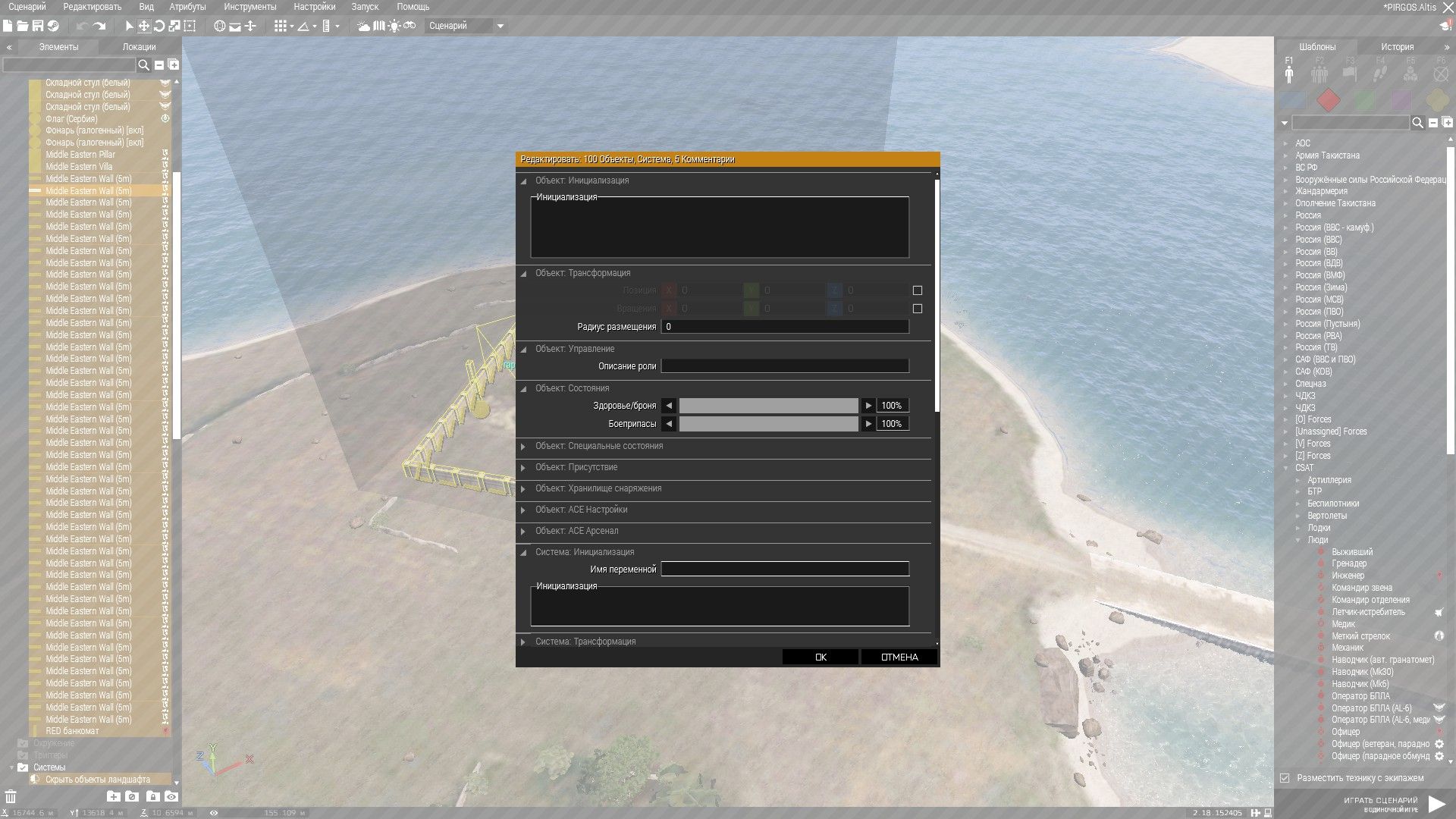Publish scenario to Steam Workshop icon
This screenshot has width=1456, height=819.
(53, 26)
